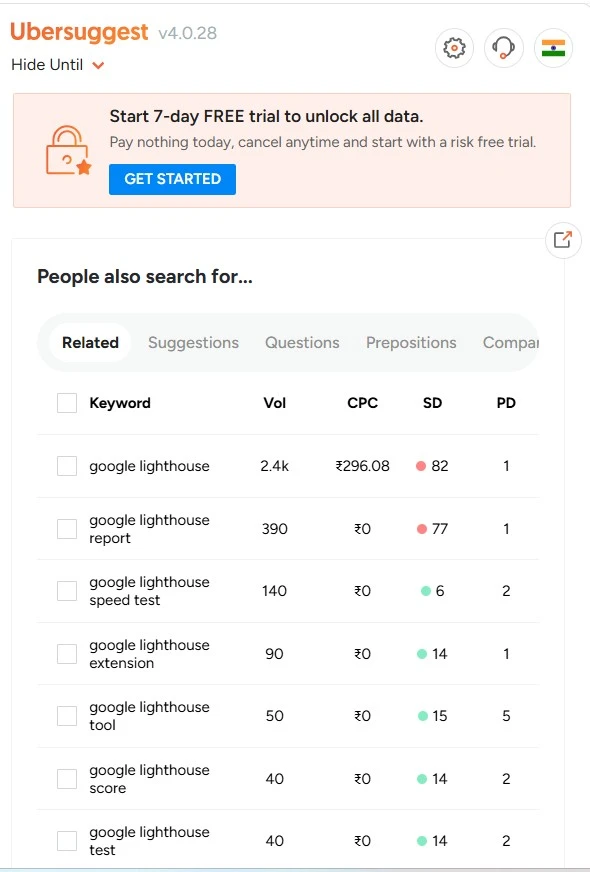Check the google lighthouse test checkbox

(x=66, y=840)
